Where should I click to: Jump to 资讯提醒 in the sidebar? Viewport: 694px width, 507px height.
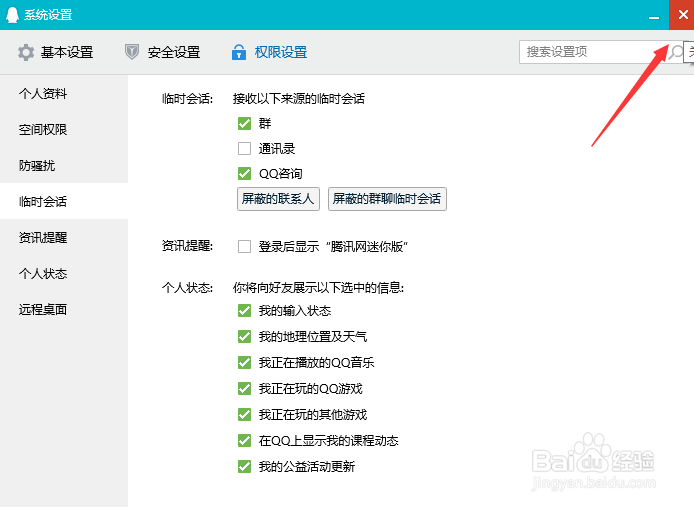point(64,237)
